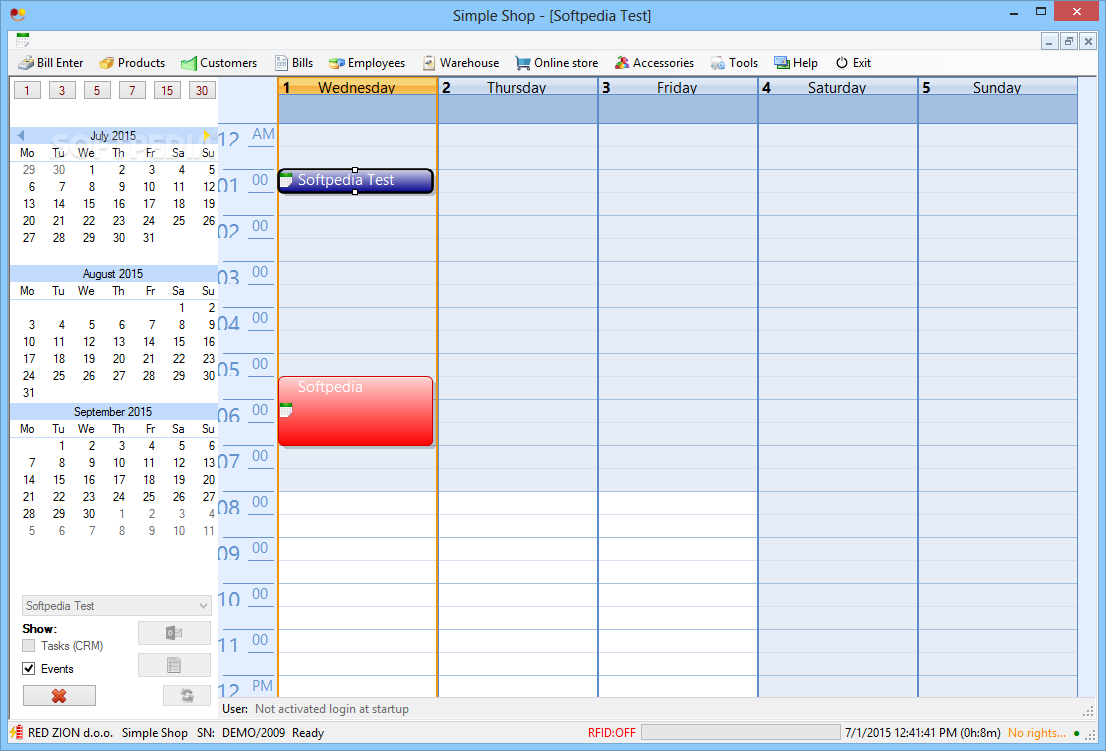1106x751 pixels.
Task: Open the Products section
Action: coord(132,63)
